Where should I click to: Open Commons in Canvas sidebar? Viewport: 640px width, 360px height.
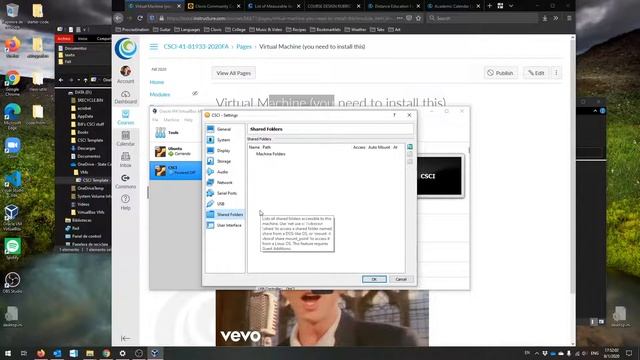tap(126, 181)
